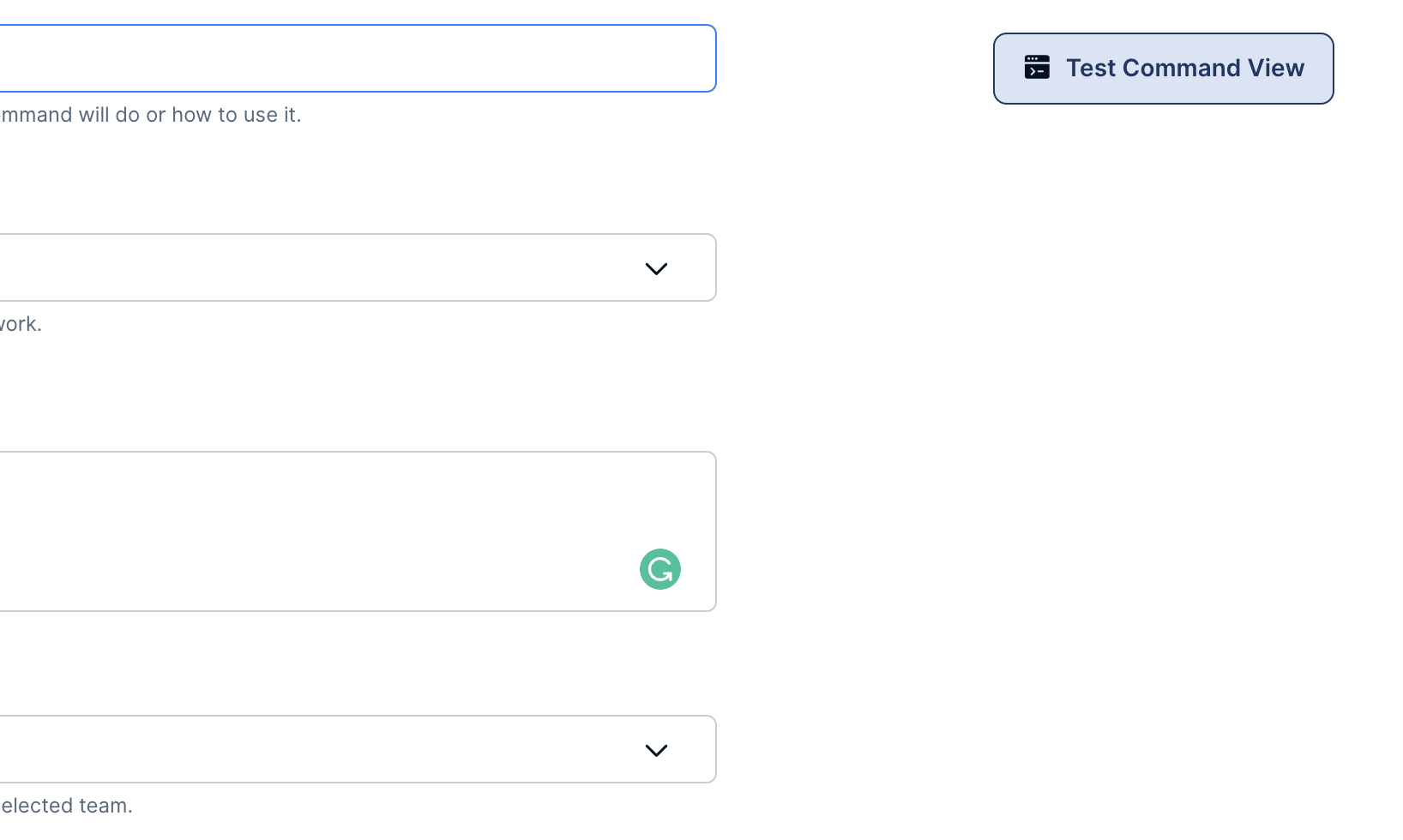Focus the blue-outlined description input field

358,58
